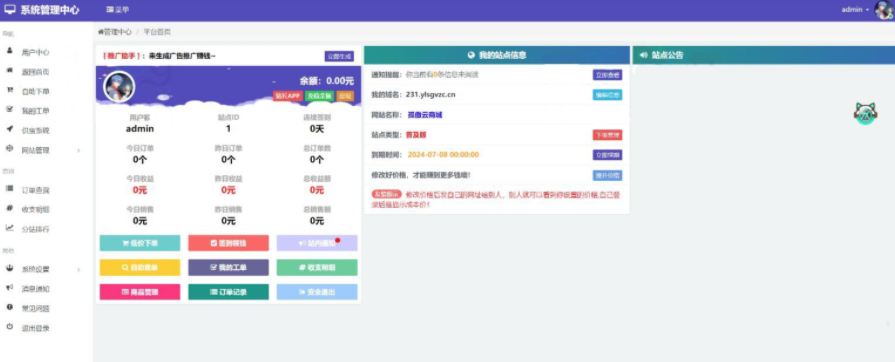This screenshot has height=362, width=895.
Task: Click the pink 商品管理 button
Action: point(140,292)
